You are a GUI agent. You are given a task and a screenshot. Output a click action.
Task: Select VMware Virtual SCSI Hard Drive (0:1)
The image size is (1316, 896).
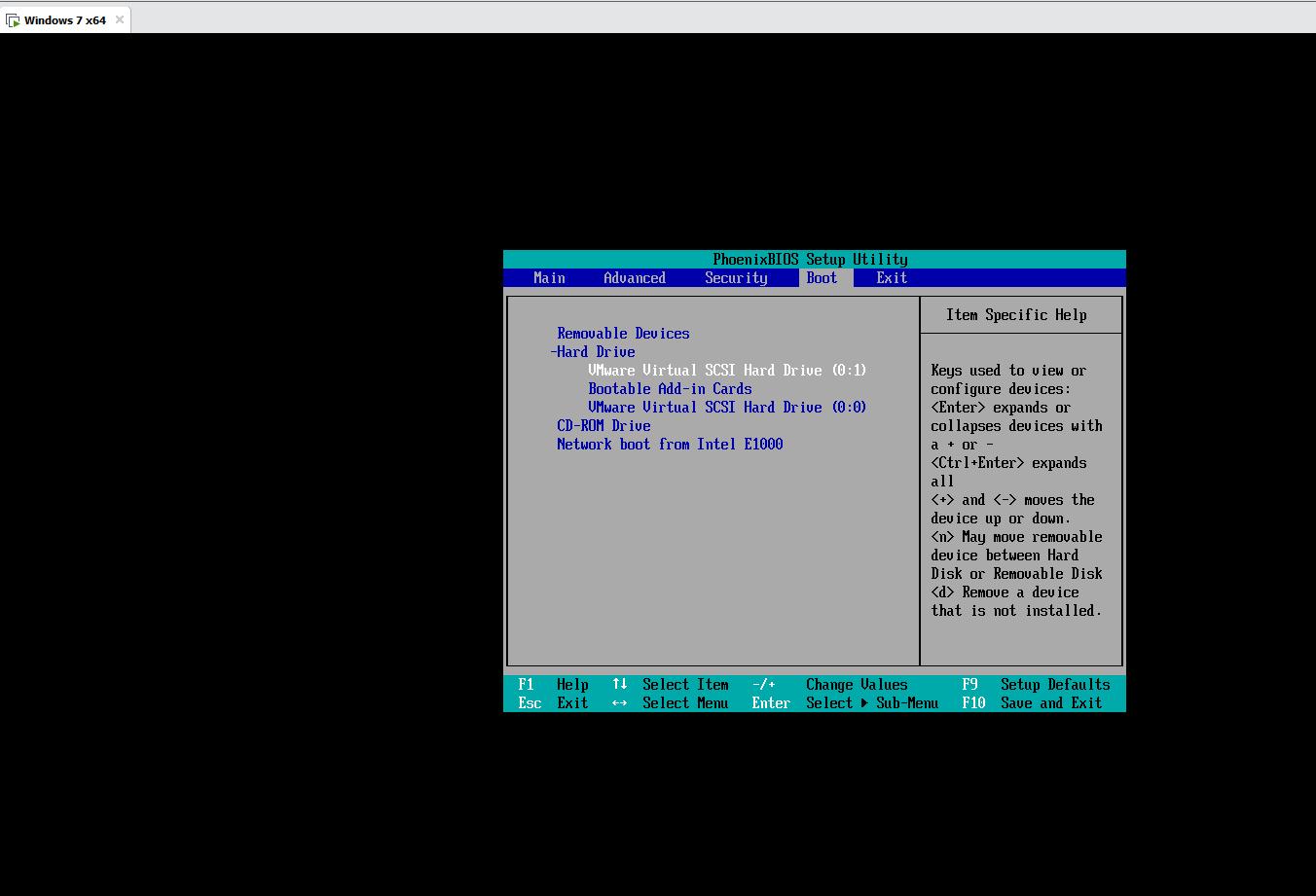pos(726,371)
